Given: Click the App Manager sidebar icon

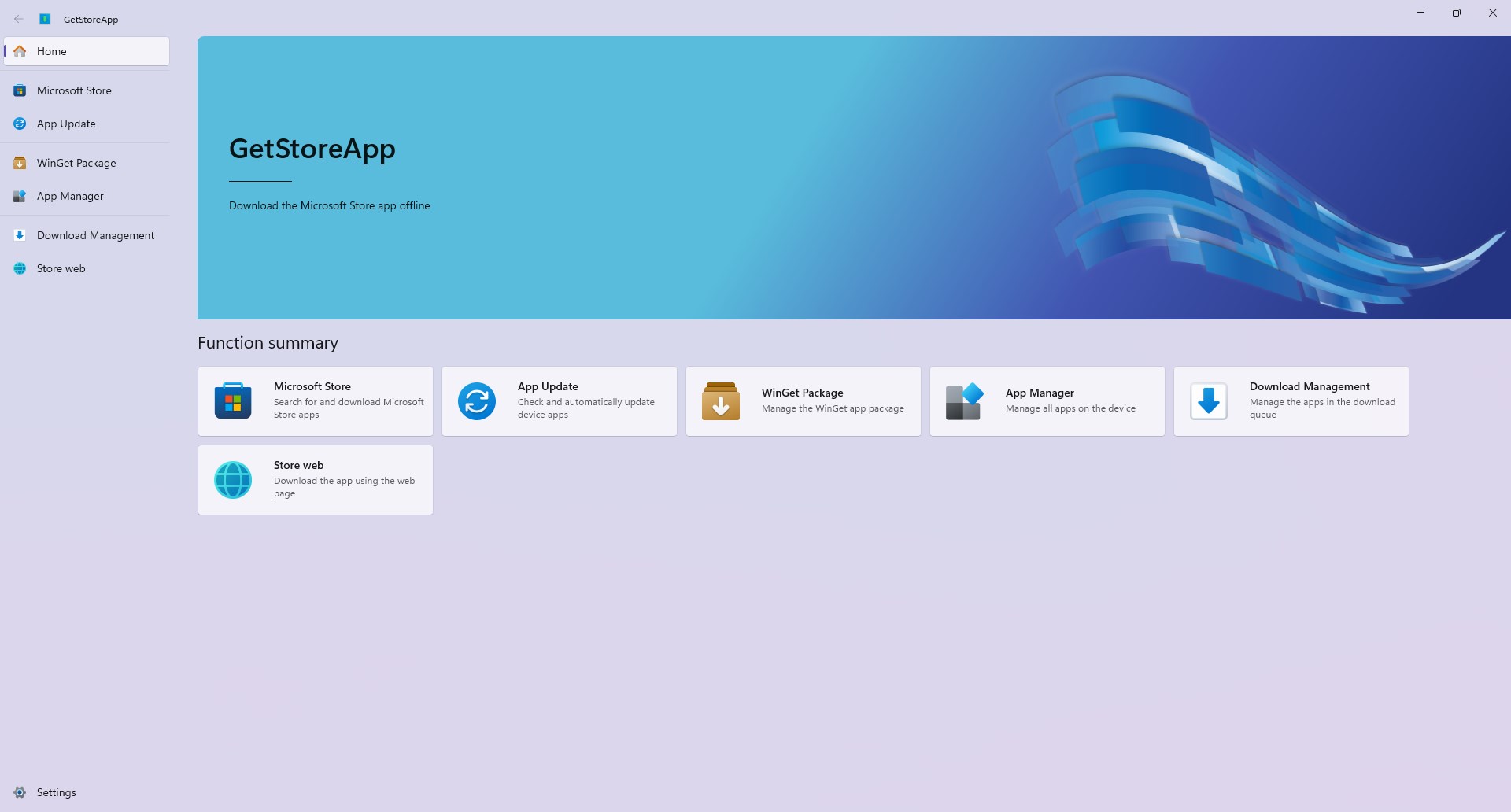Looking at the screenshot, I should click(20, 196).
